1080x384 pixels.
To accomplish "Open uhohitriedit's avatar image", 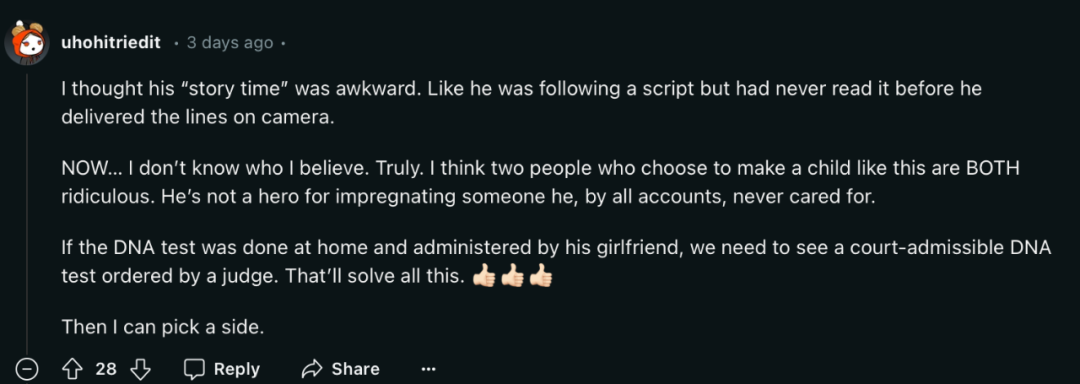I will coord(27,43).
